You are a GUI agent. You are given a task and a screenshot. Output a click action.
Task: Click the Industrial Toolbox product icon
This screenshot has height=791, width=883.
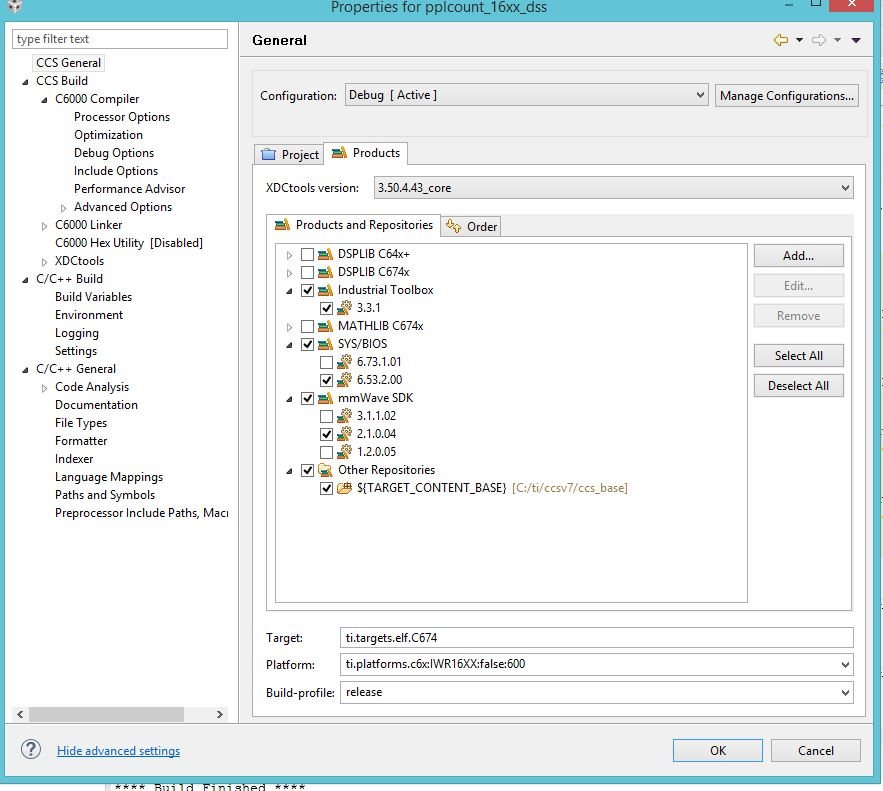tap(325, 291)
